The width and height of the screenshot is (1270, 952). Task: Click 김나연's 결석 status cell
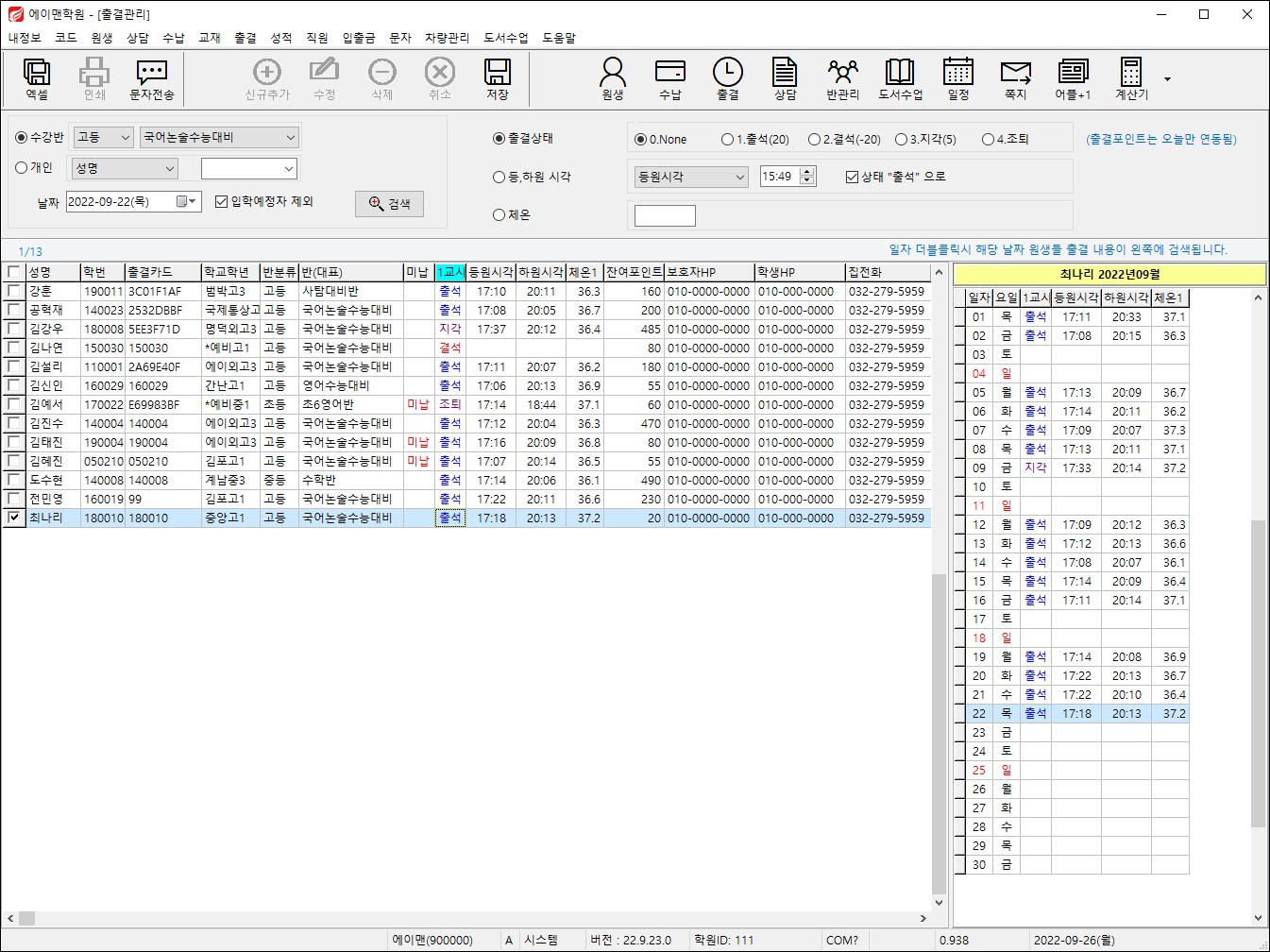450,348
